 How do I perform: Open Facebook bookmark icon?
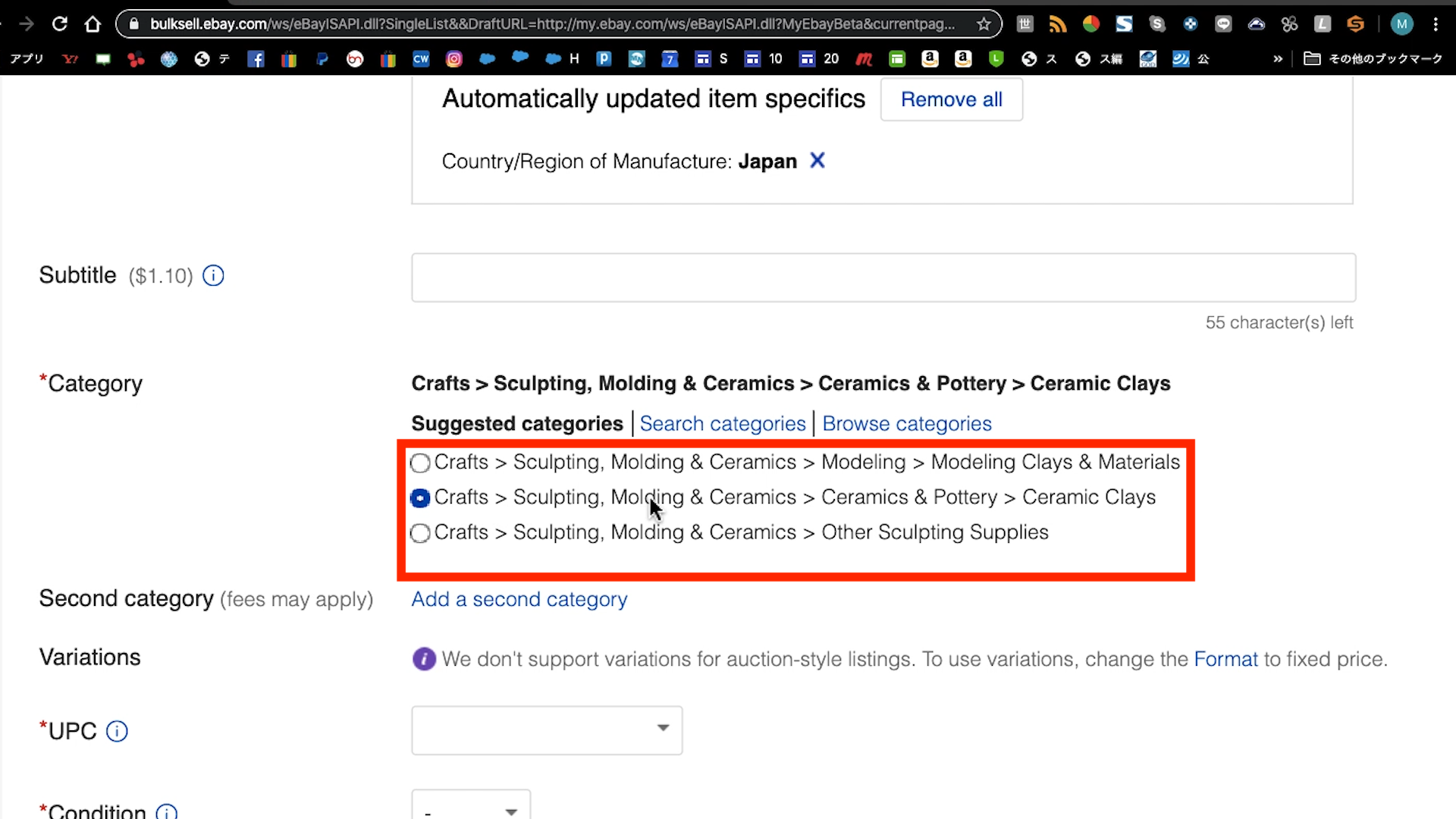[256, 59]
